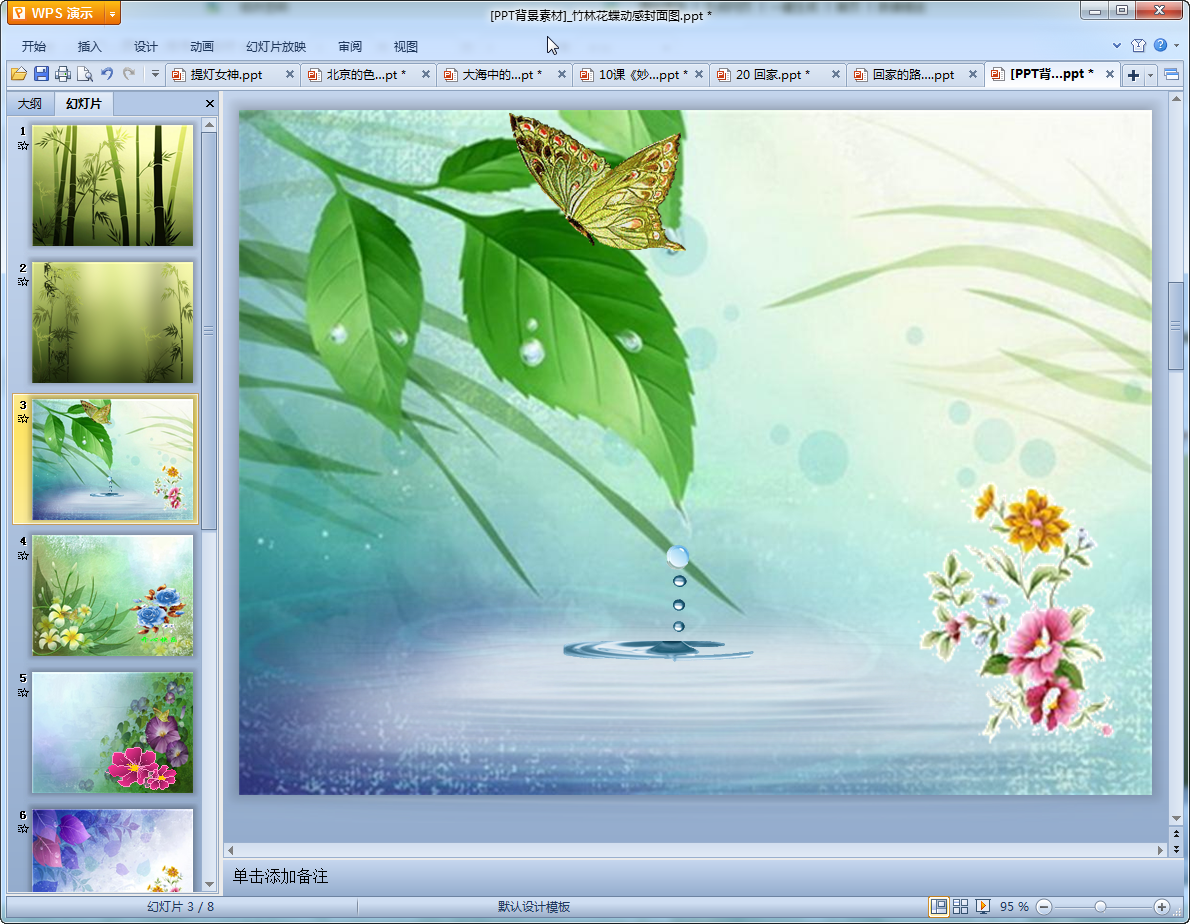Open the 幻灯片放映 menu

(x=275, y=46)
